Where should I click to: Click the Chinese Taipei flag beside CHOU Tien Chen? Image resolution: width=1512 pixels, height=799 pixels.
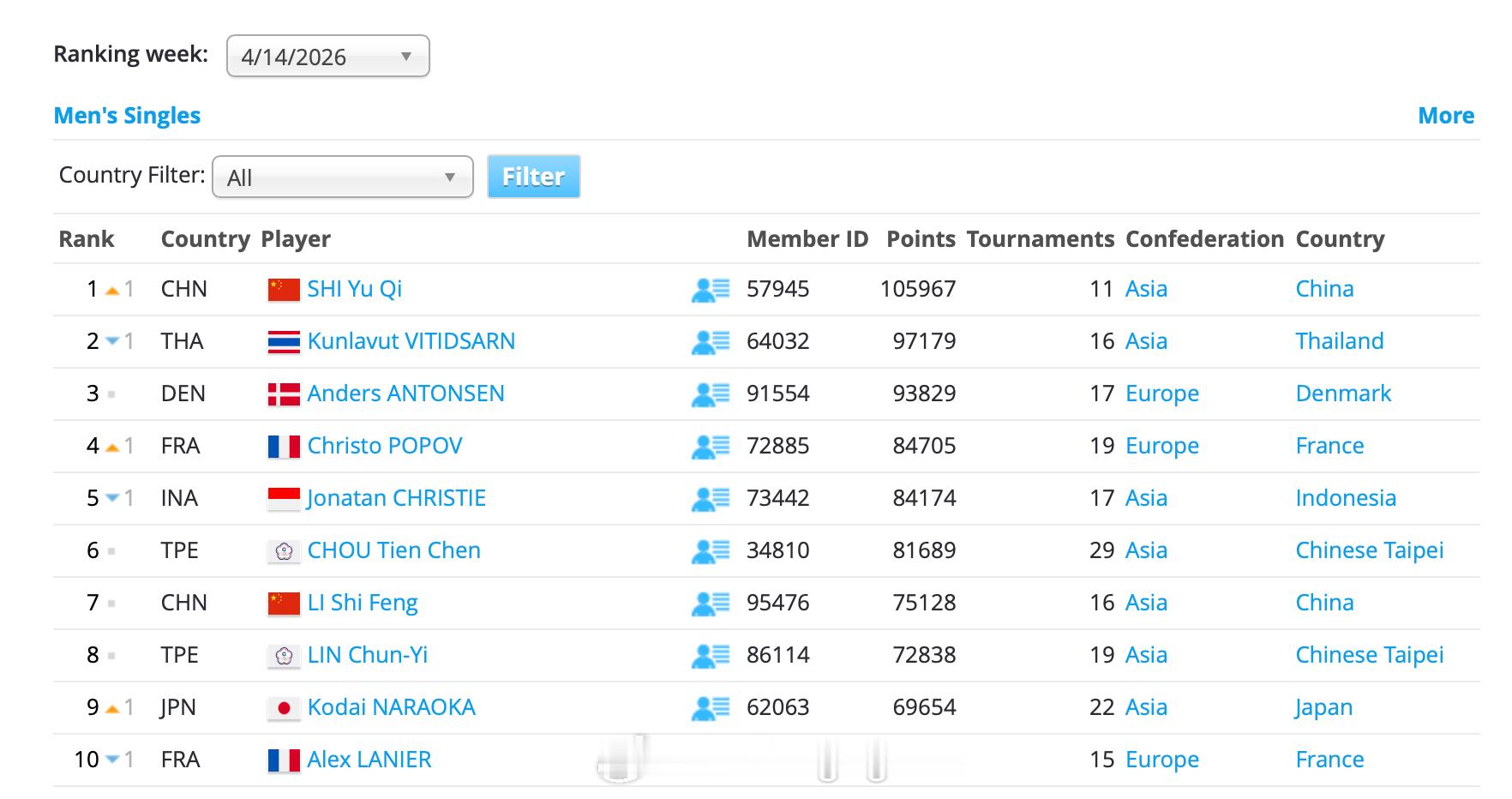pos(284,551)
